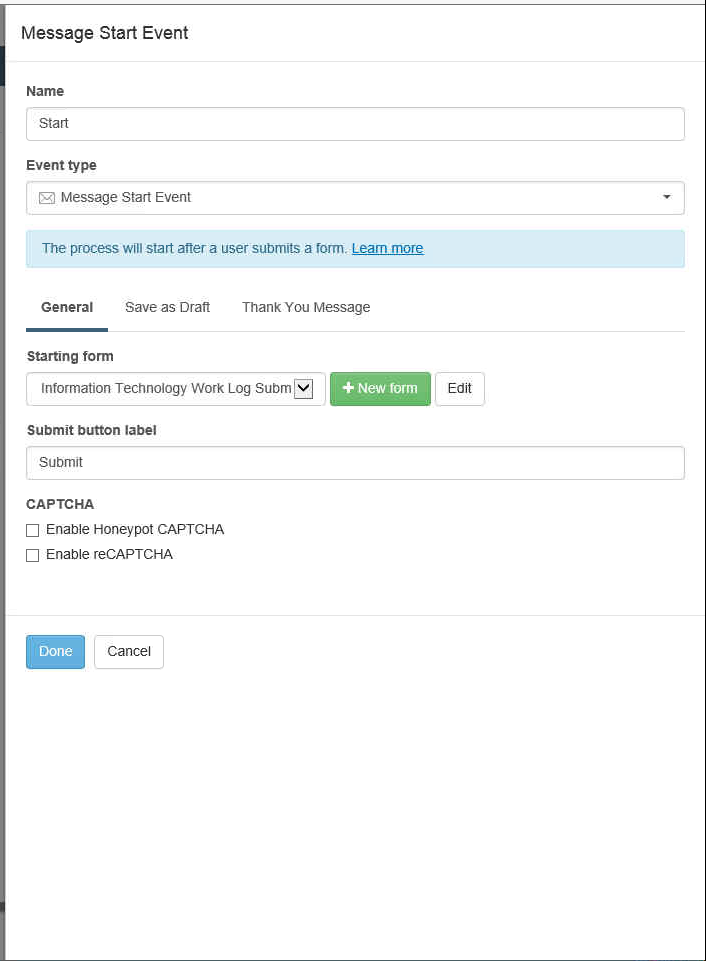Click the Enable reCAPTCHA label text

pyautogui.click(x=109, y=555)
